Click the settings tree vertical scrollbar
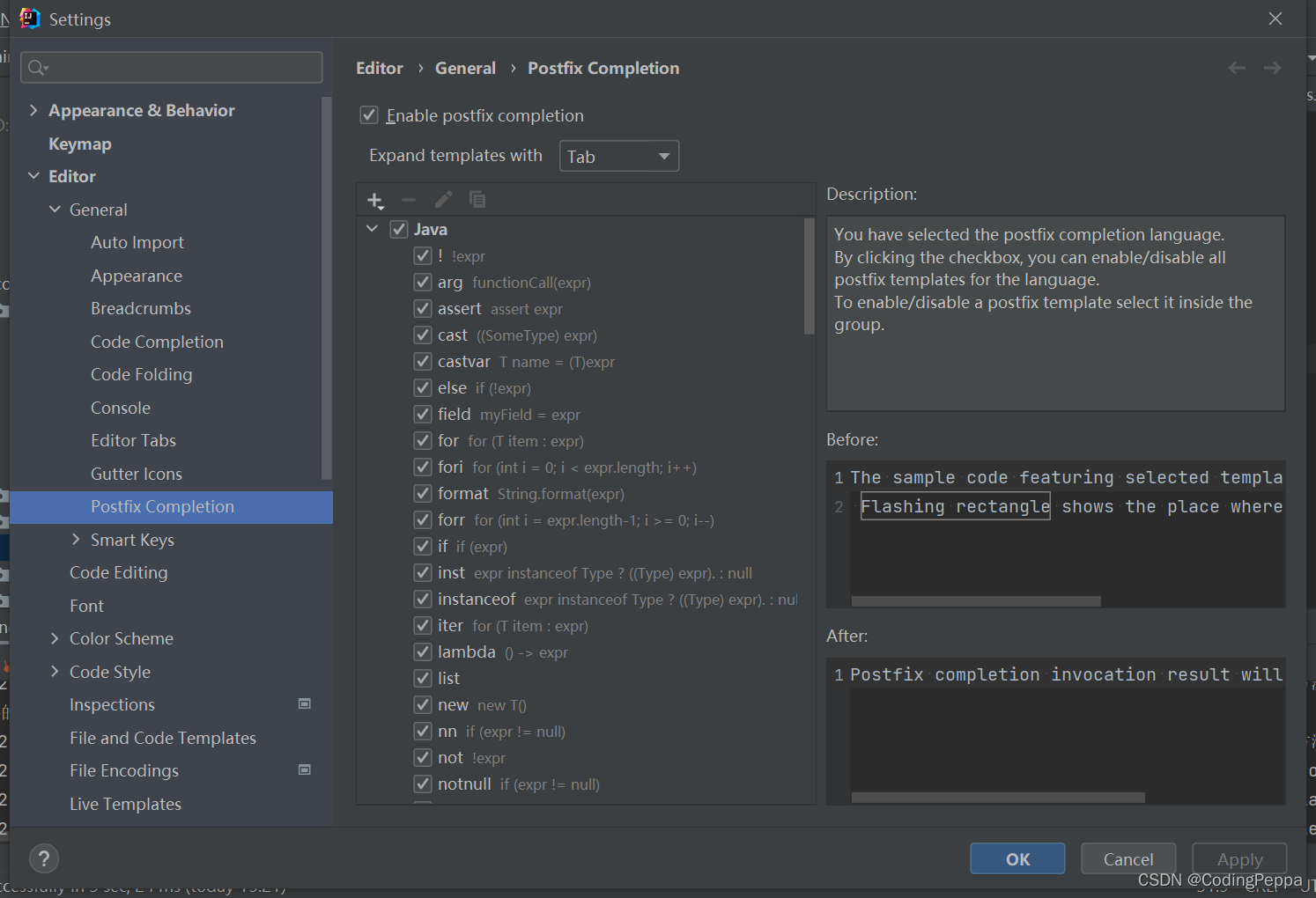Image resolution: width=1316 pixels, height=898 pixels. 327,288
